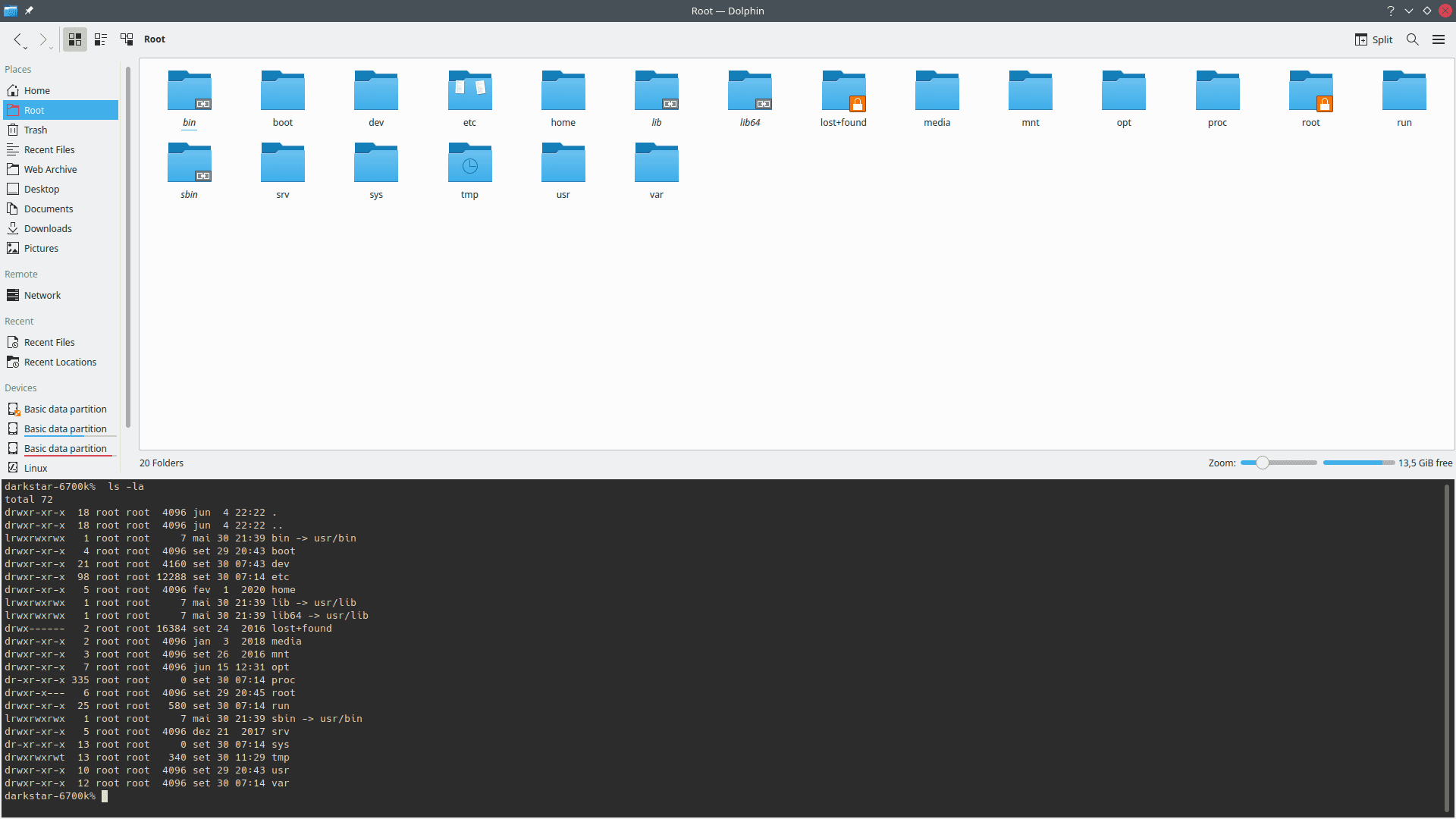Click the tmp folder with clock icon

[x=469, y=164]
